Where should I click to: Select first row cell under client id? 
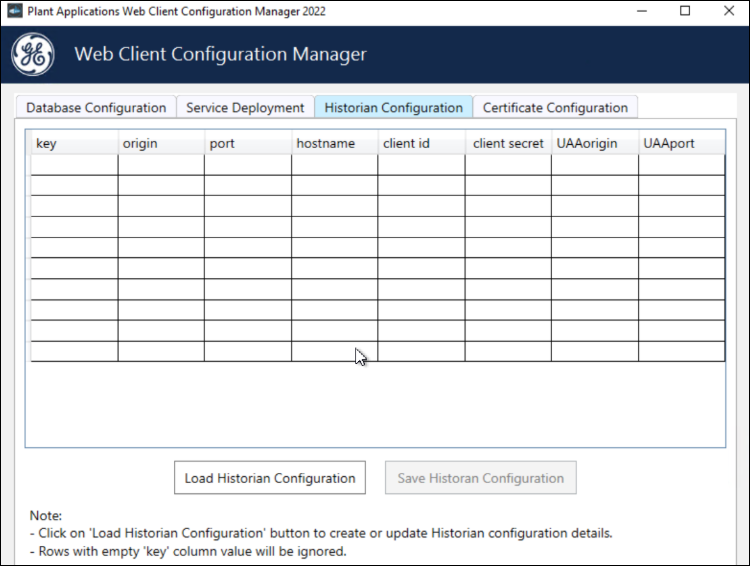[421, 165]
